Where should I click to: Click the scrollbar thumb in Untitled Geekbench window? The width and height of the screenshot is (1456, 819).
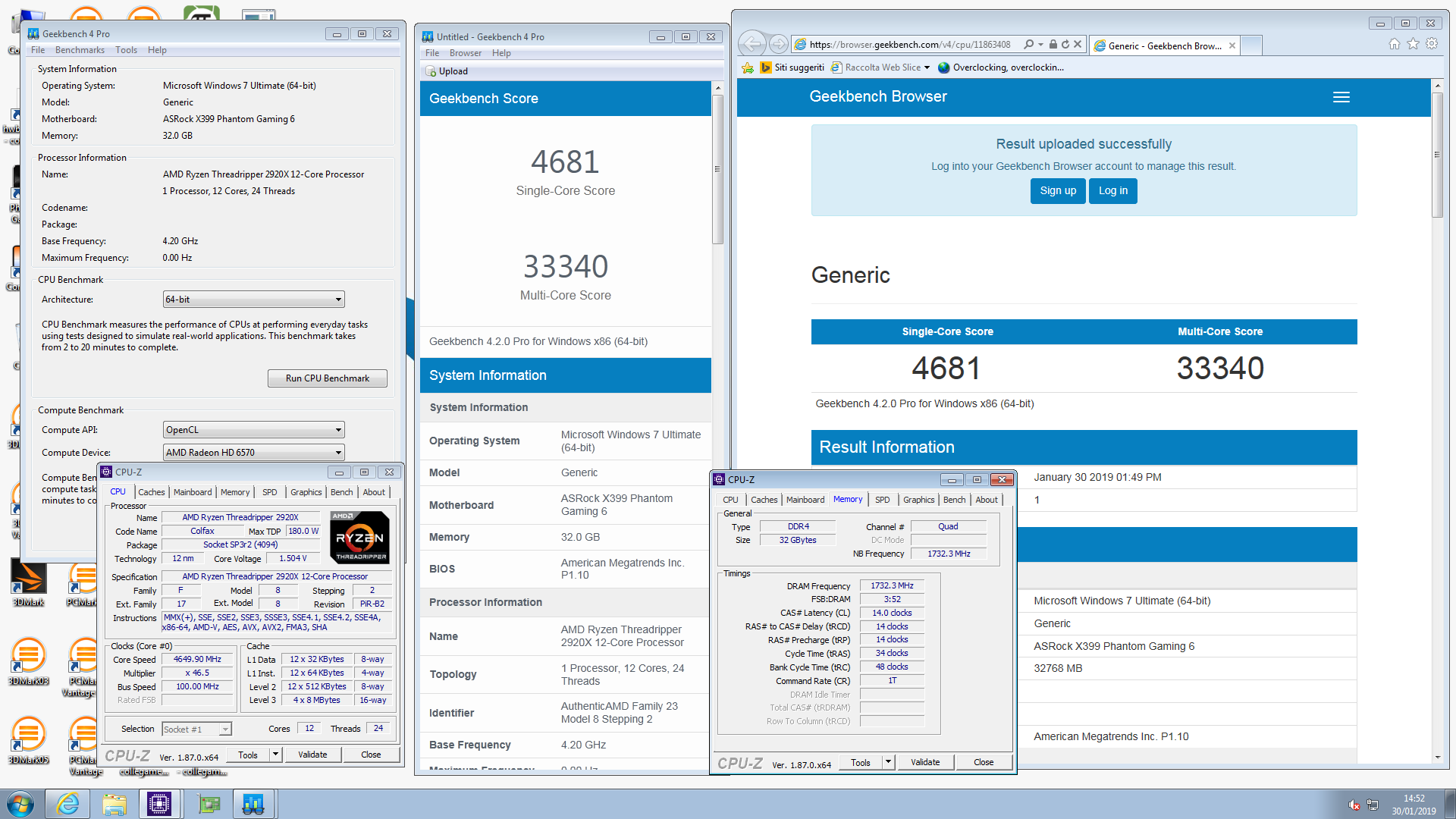tap(717, 169)
